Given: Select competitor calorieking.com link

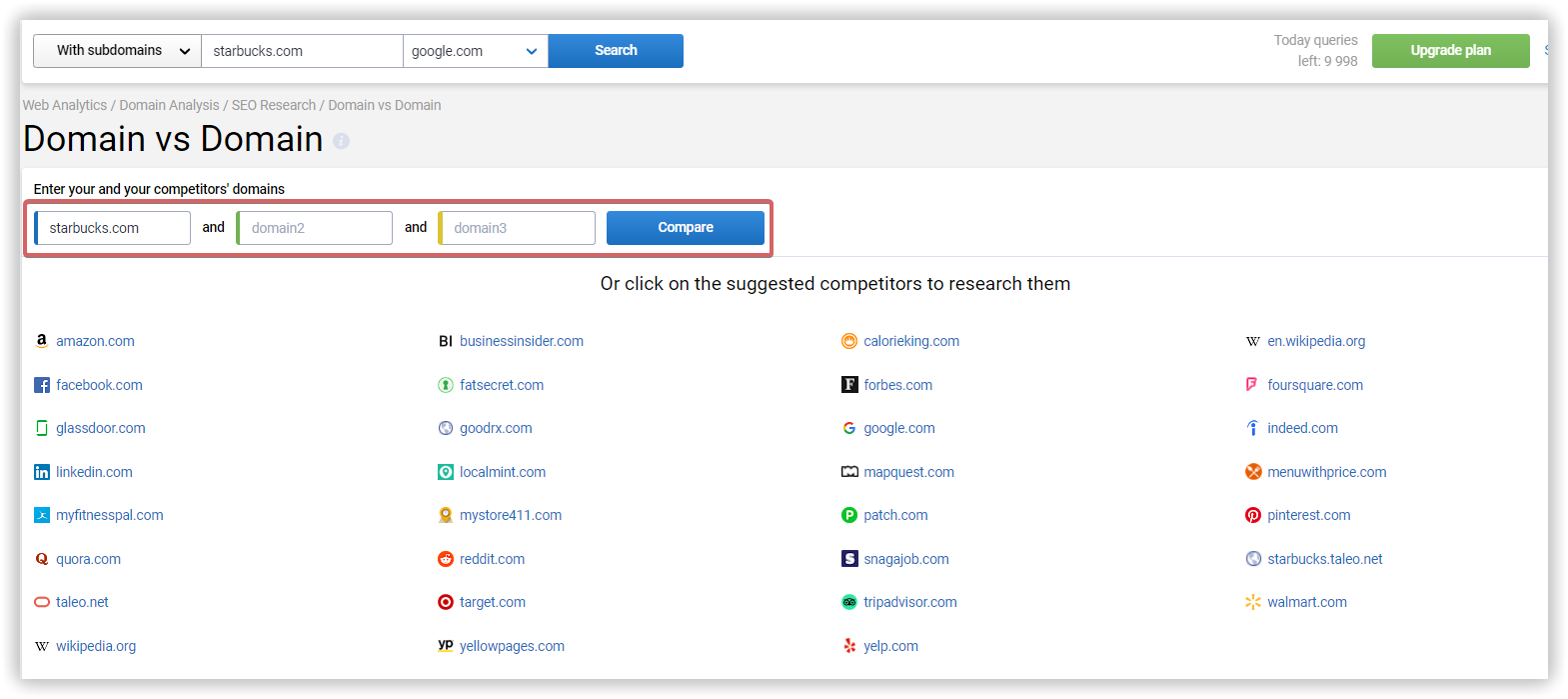Looking at the screenshot, I should click(x=911, y=341).
